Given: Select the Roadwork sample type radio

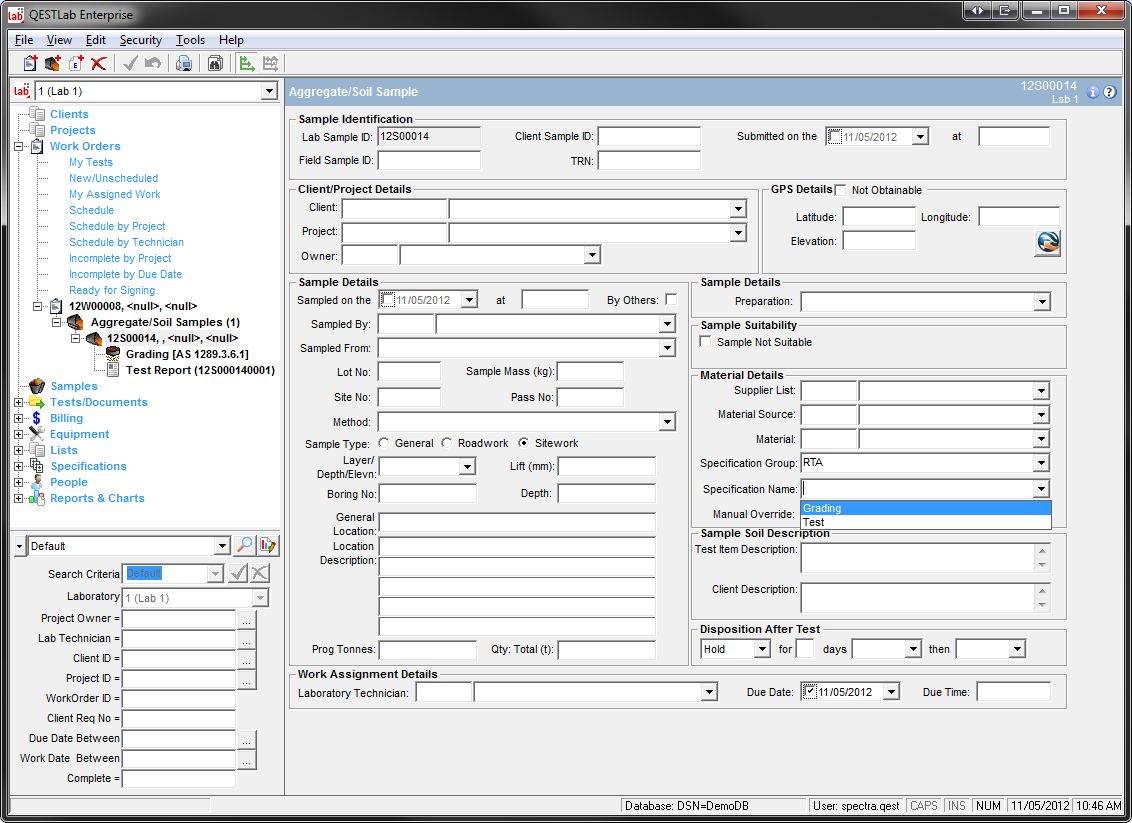Looking at the screenshot, I should click(448, 443).
